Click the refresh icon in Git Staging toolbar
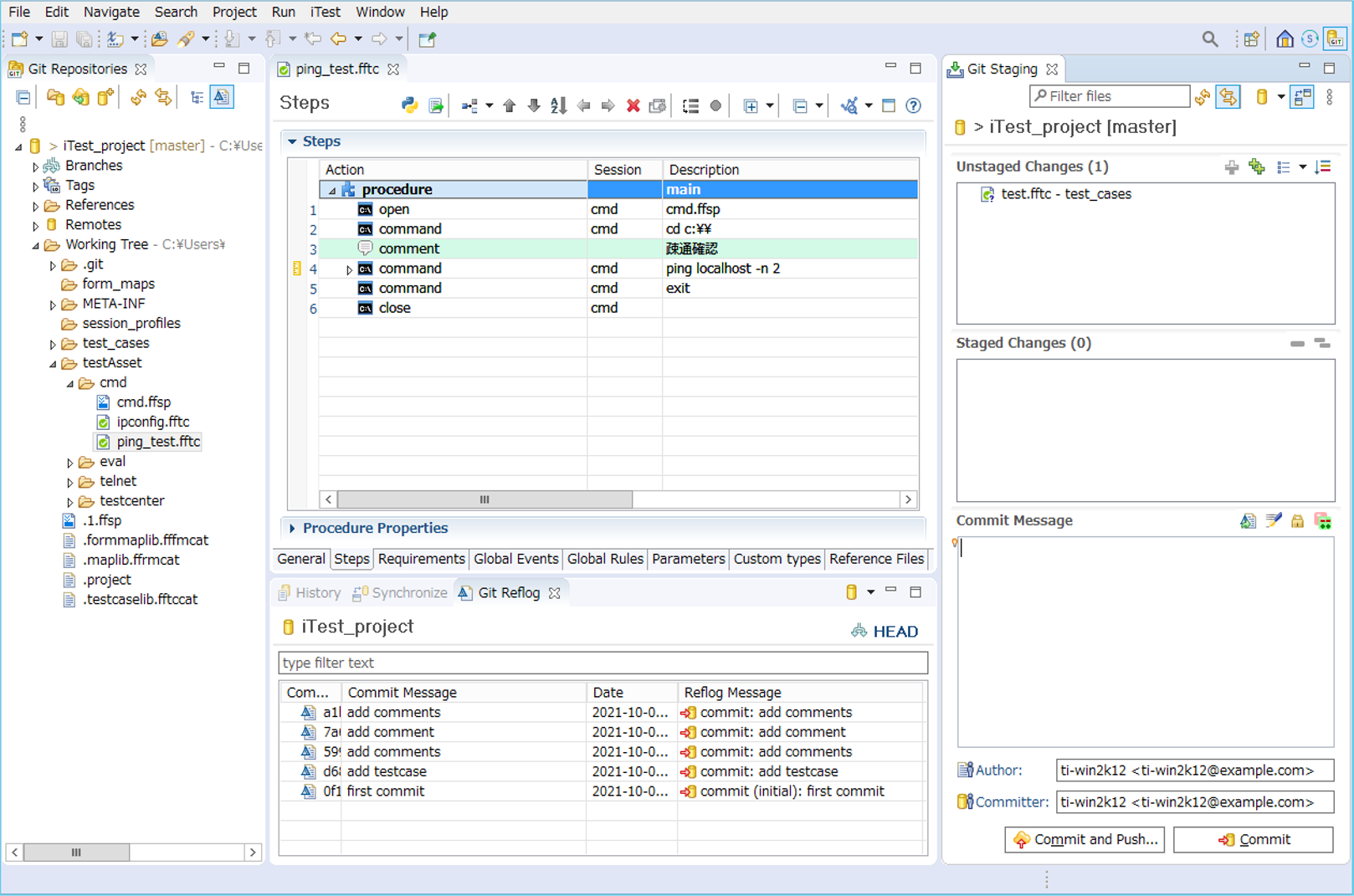The height and width of the screenshot is (896, 1354). [1203, 97]
